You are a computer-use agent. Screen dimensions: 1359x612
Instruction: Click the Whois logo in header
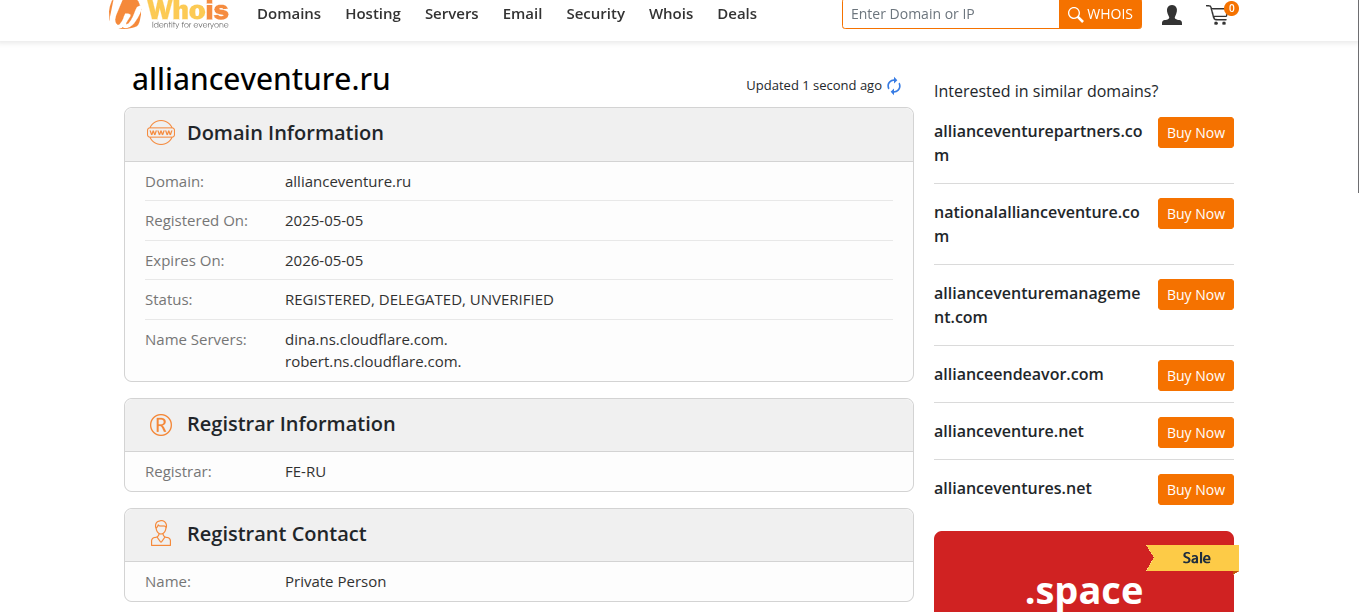click(170, 14)
